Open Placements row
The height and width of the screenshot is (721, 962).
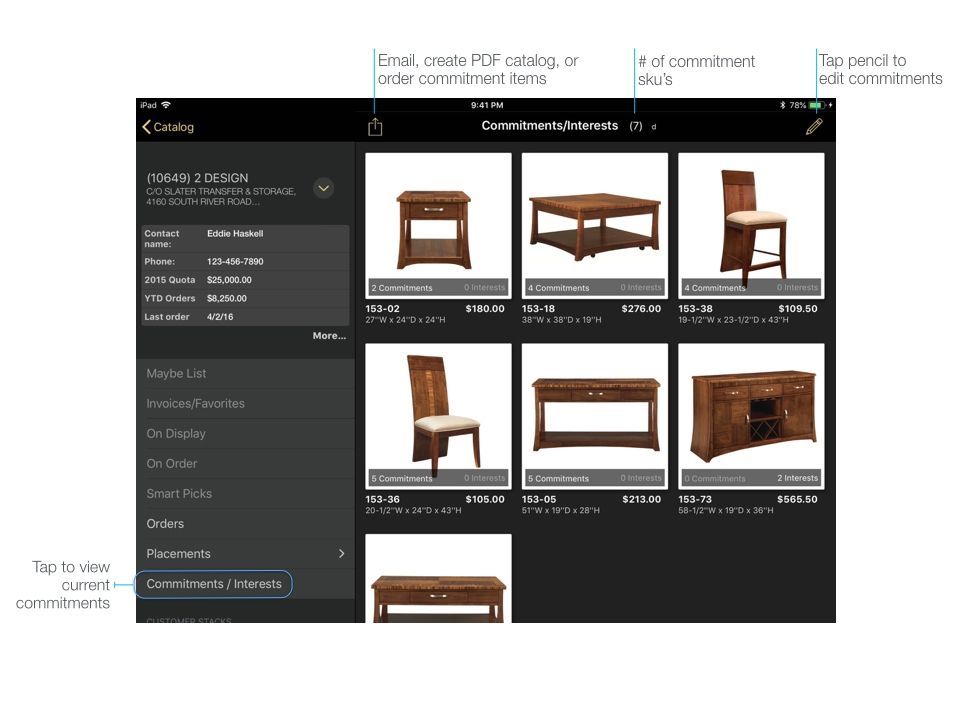pos(245,554)
